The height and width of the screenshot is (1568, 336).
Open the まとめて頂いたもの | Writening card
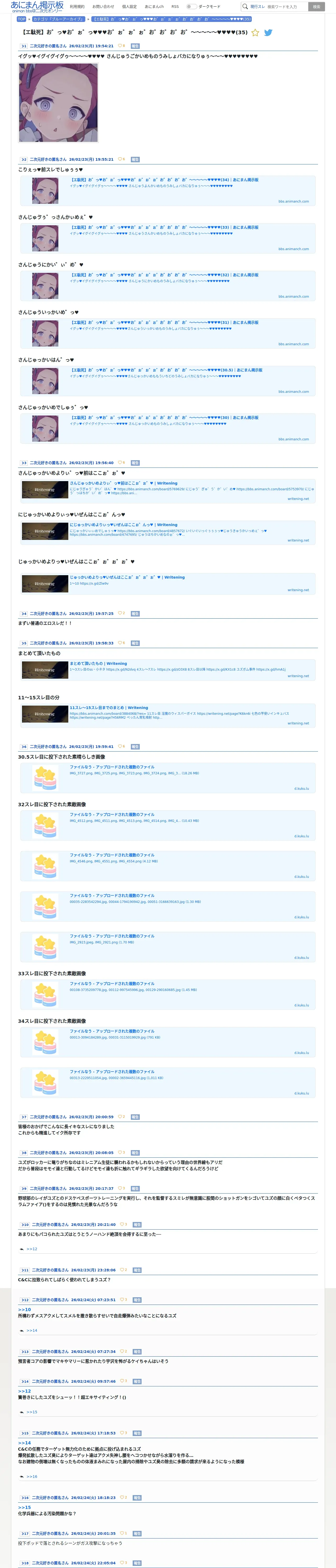[x=168, y=670]
